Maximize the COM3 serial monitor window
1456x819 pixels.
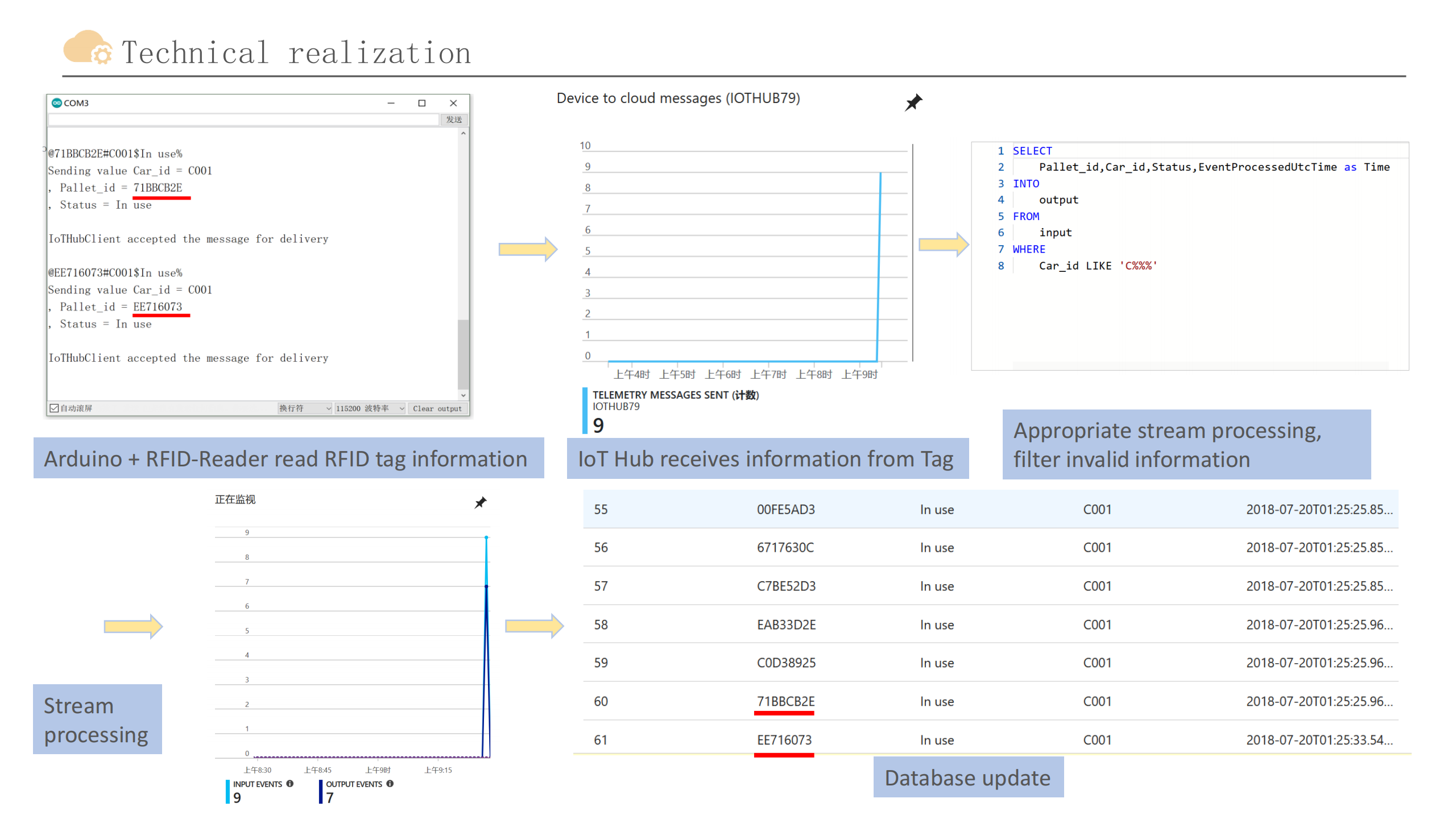421,103
